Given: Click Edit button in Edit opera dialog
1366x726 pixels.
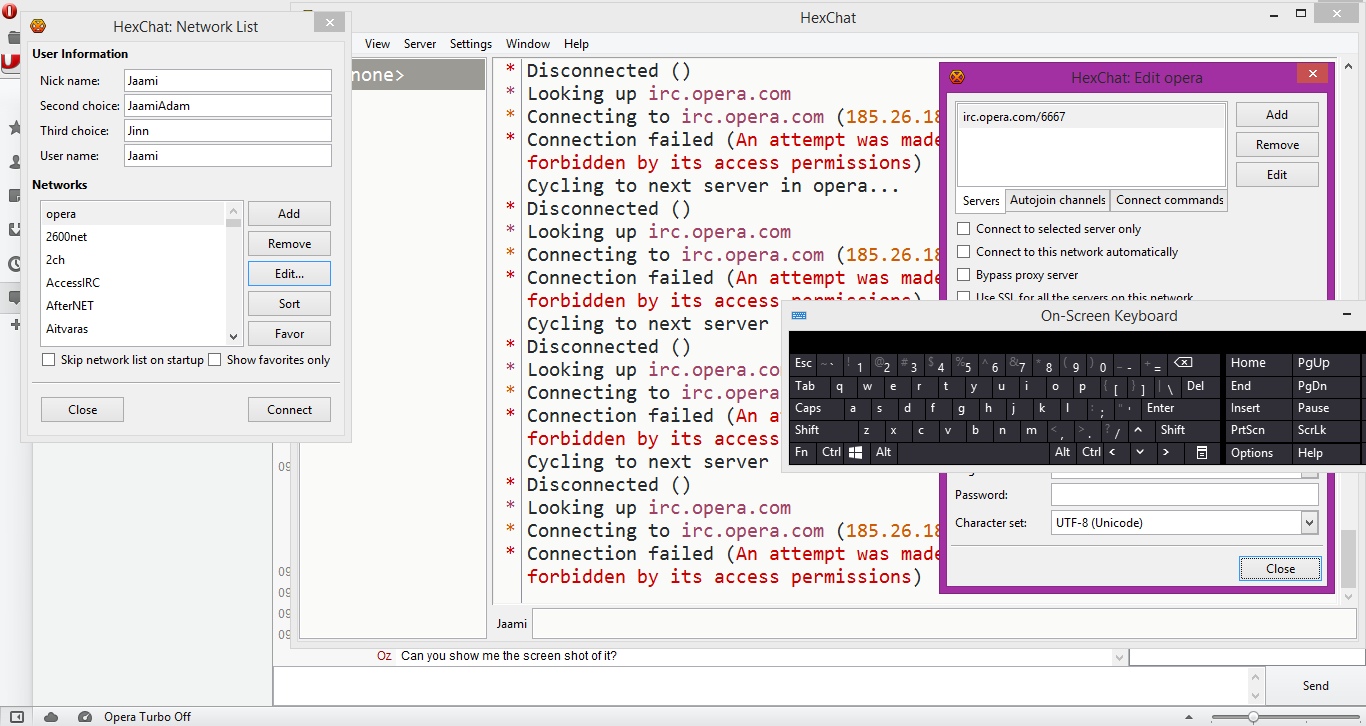Looking at the screenshot, I should [x=1277, y=175].
